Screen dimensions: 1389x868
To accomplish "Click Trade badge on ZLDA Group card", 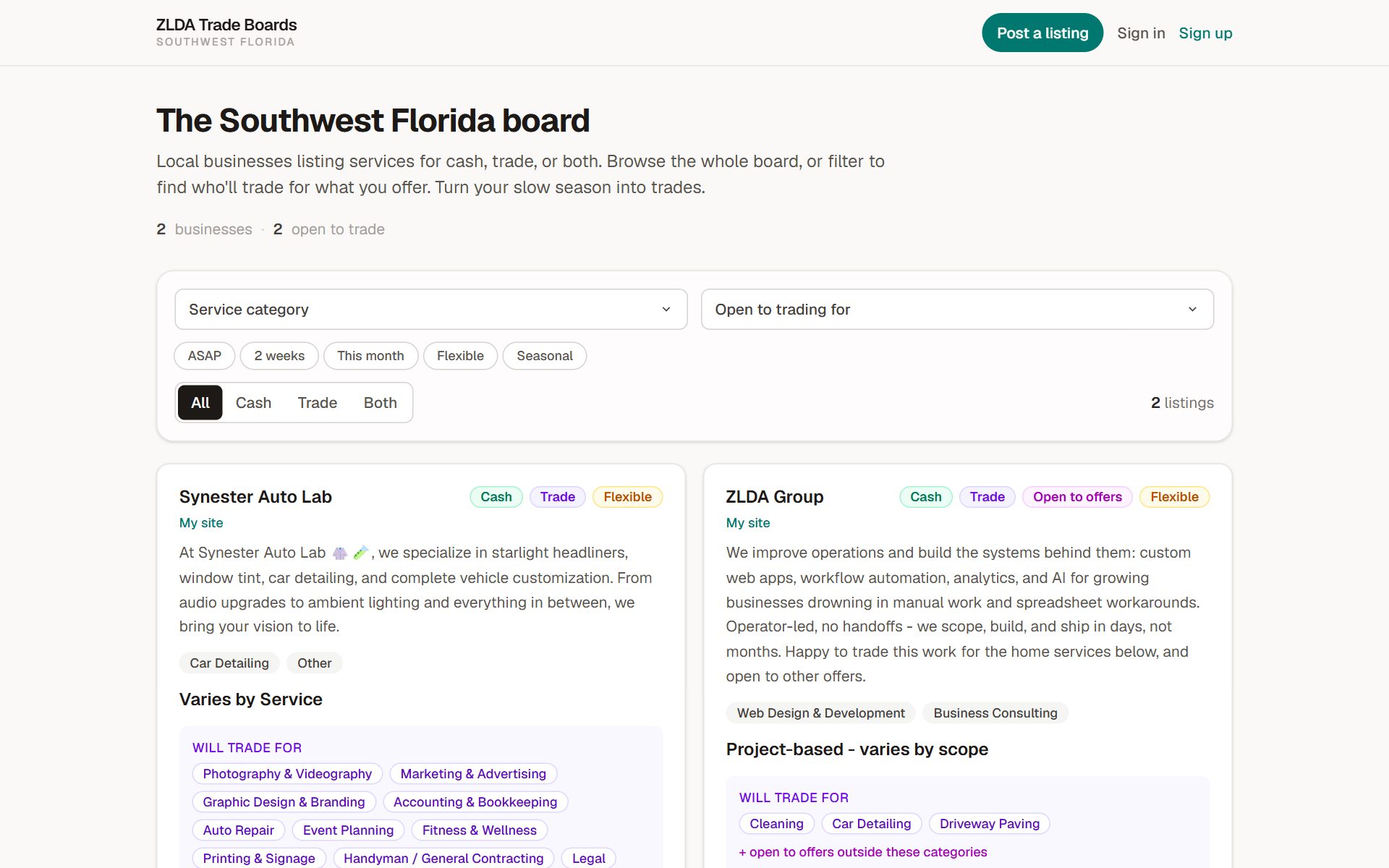I will tap(987, 497).
